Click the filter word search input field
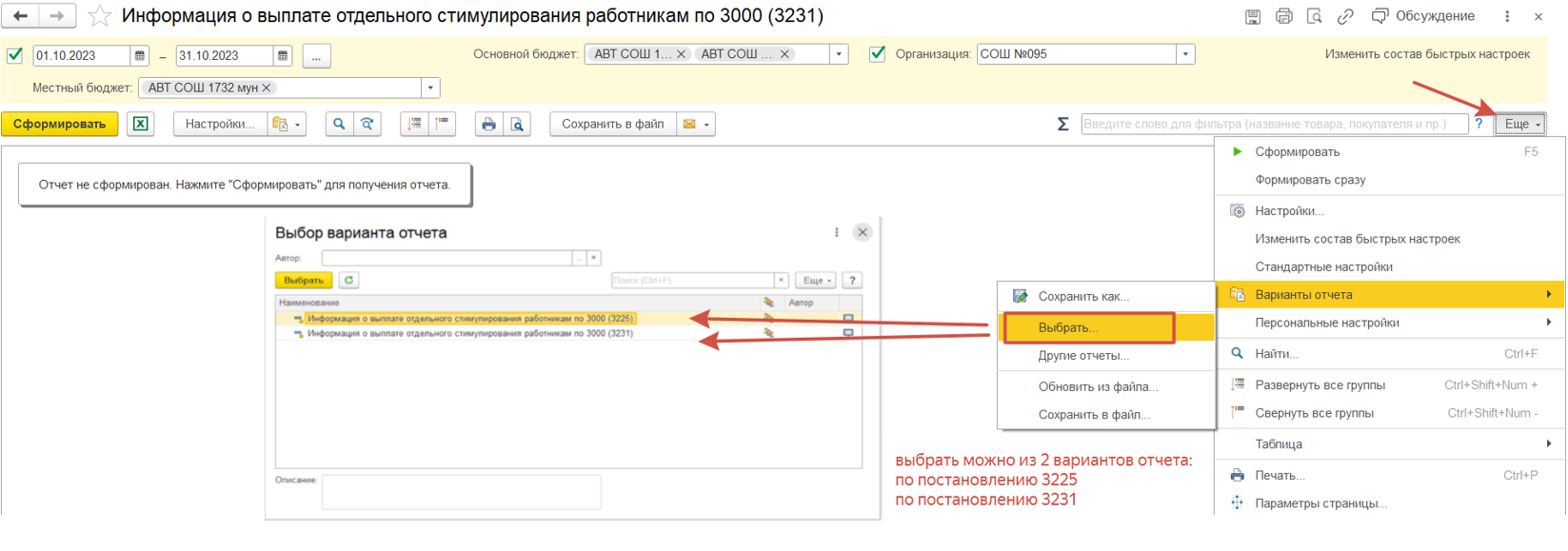 pos(1274,124)
